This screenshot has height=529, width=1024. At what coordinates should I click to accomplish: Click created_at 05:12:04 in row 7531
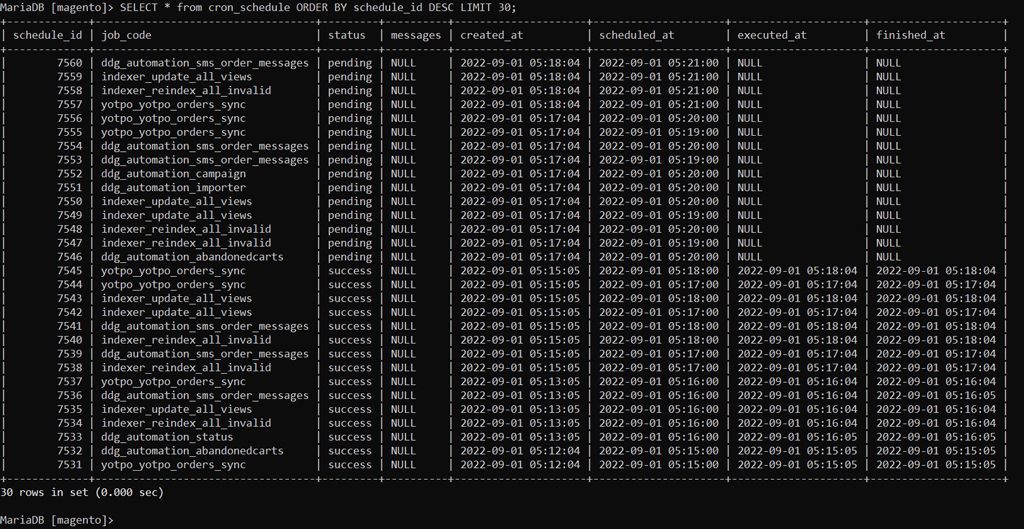click(x=520, y=464)
